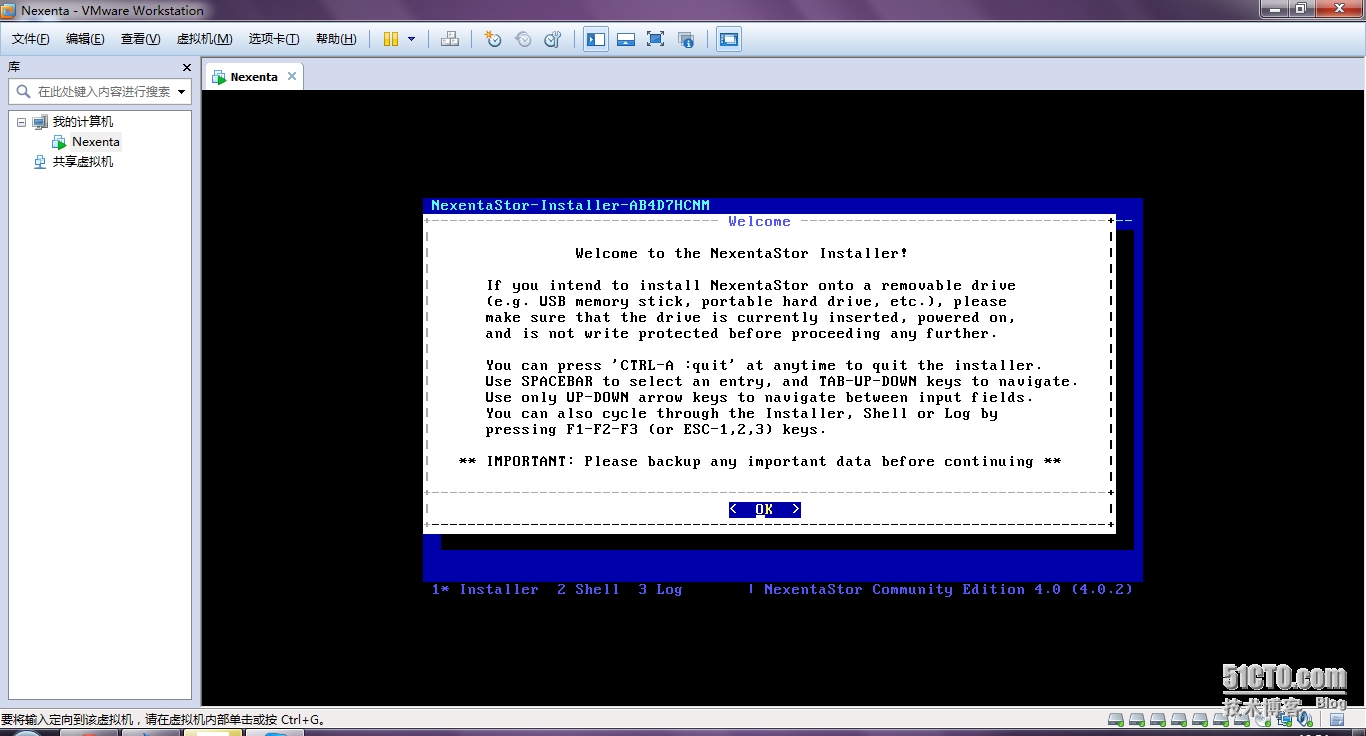Toggle the thumbnail bar view

[626, 39]
